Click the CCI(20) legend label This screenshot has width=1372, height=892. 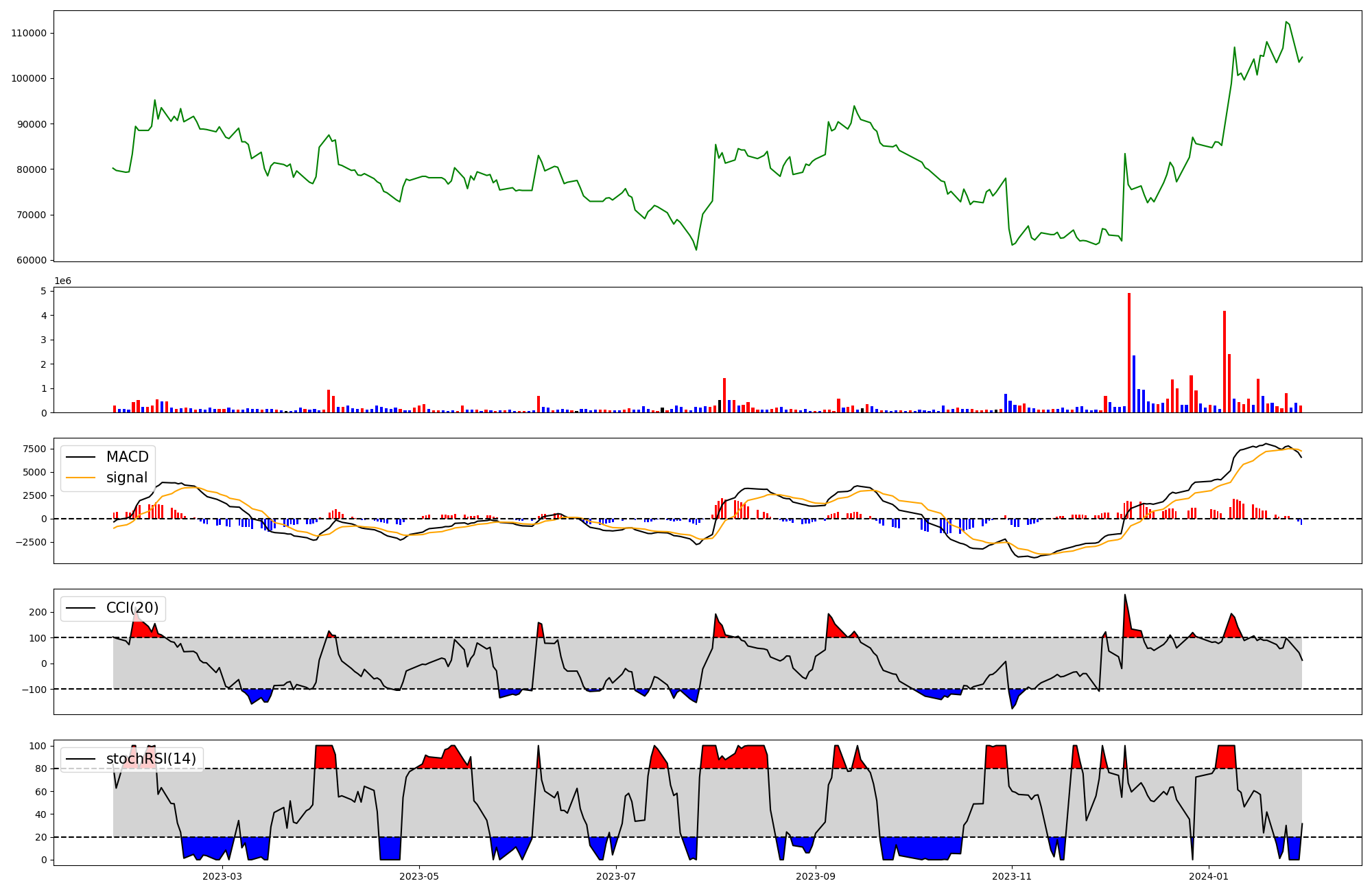click(x=132, y=608)
